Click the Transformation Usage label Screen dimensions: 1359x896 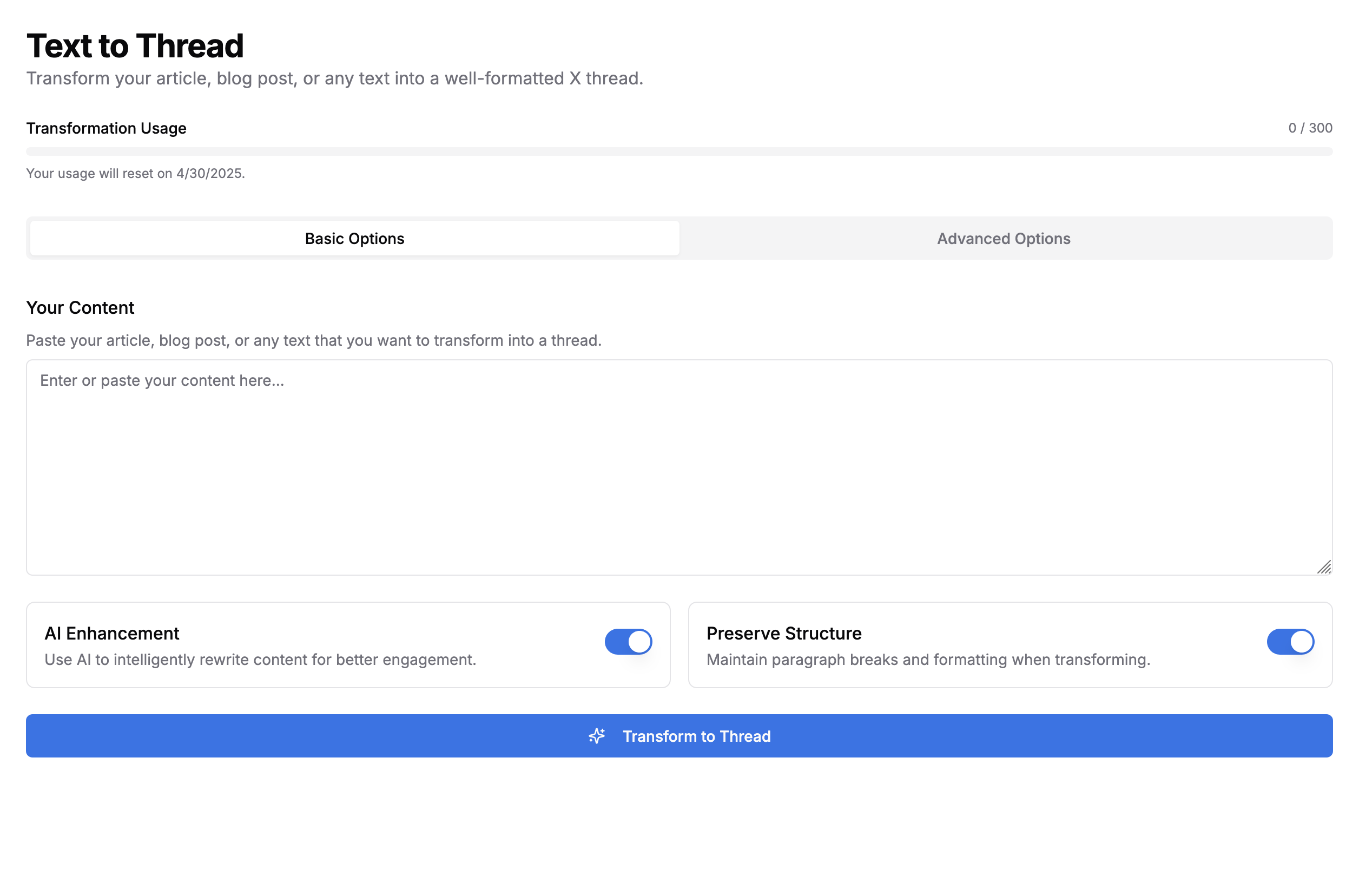click(x=106, y=128)
